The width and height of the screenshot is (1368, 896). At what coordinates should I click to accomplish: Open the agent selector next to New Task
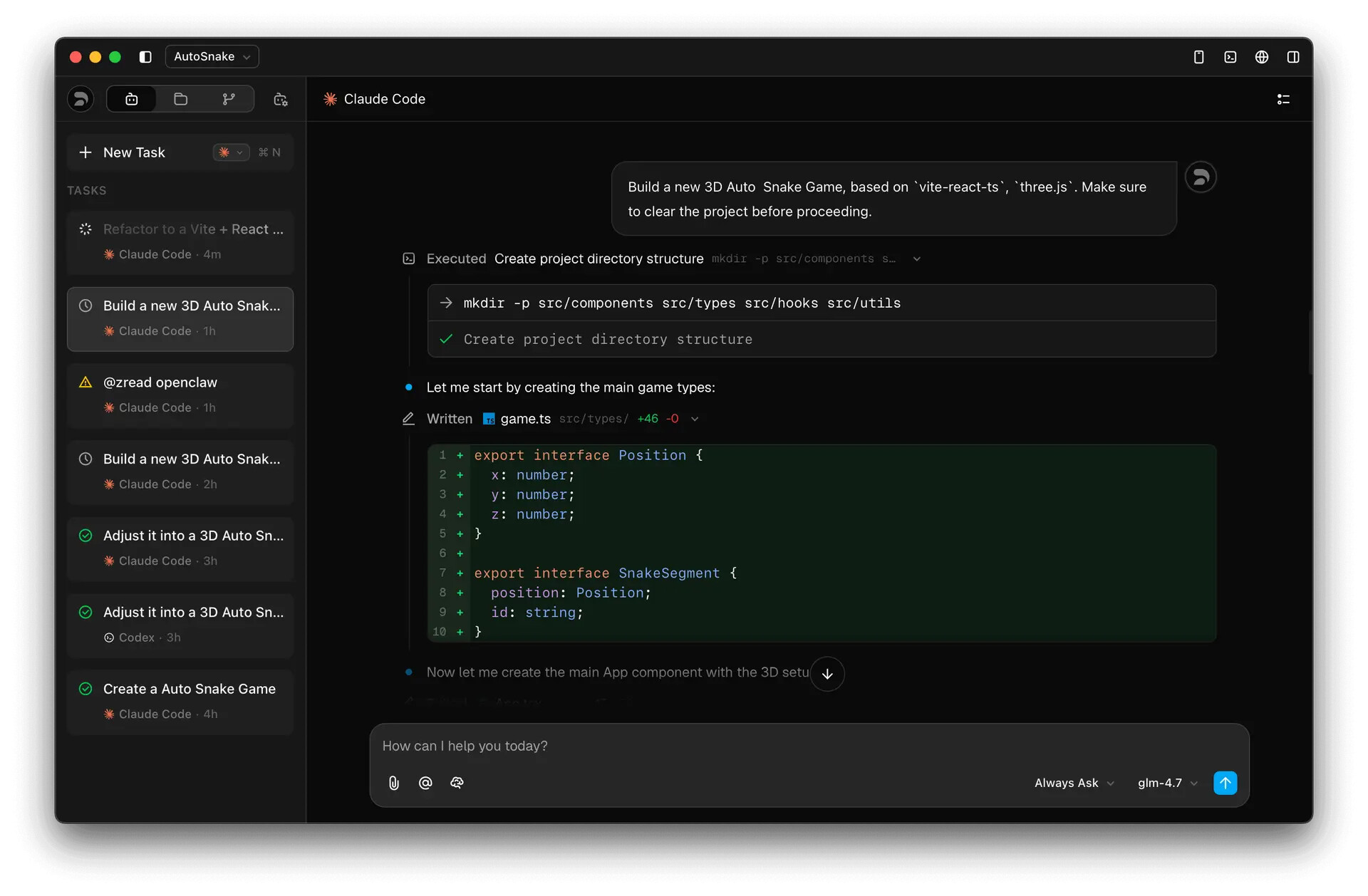pyautogui.click(x=231, y=152)
